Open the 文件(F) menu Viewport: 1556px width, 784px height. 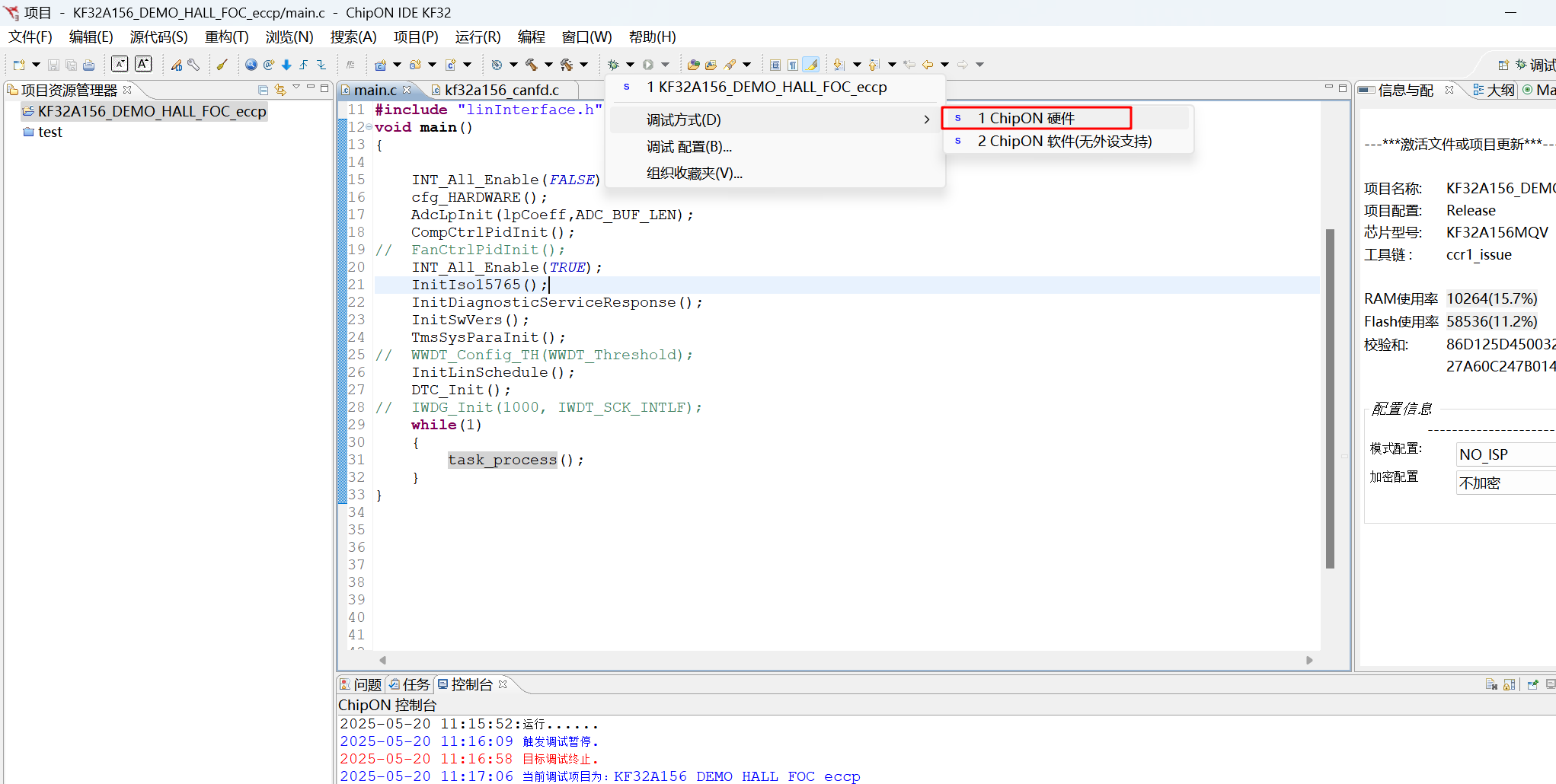tap(30, 37)
